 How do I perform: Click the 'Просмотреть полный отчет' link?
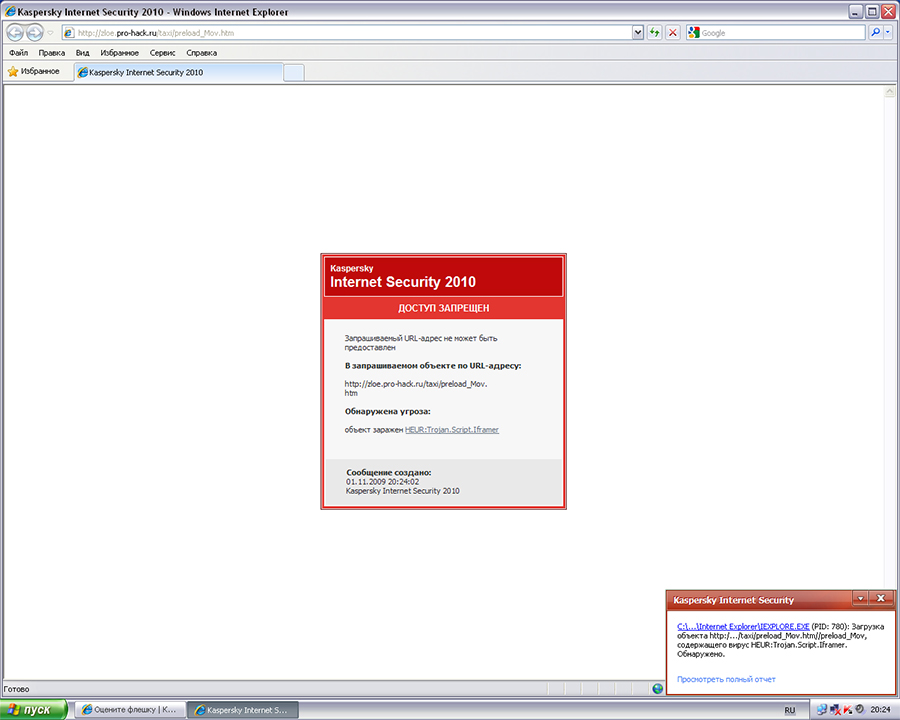[726, 679]
